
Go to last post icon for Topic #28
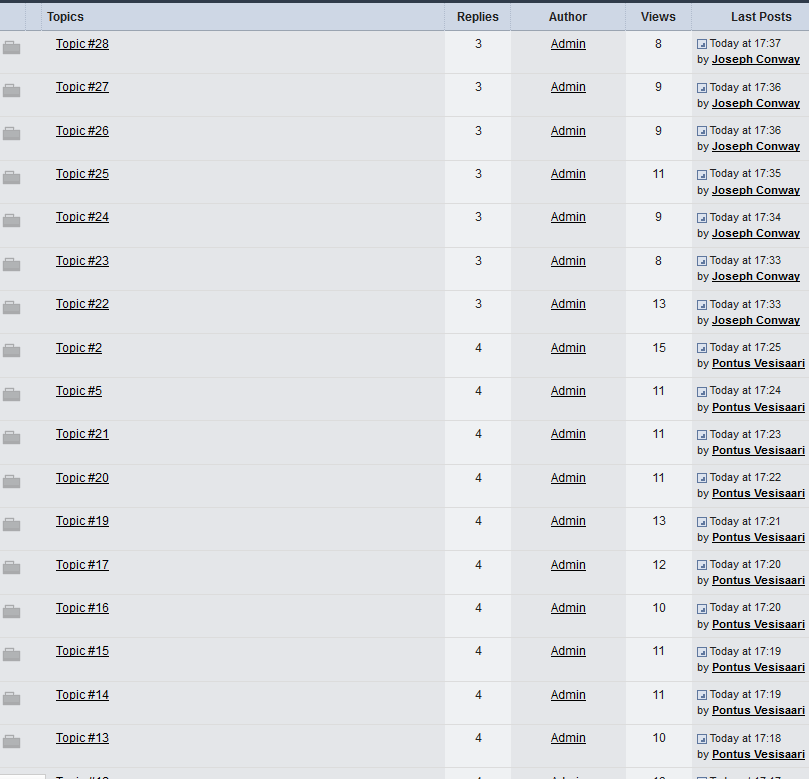(x=702, y=44)
